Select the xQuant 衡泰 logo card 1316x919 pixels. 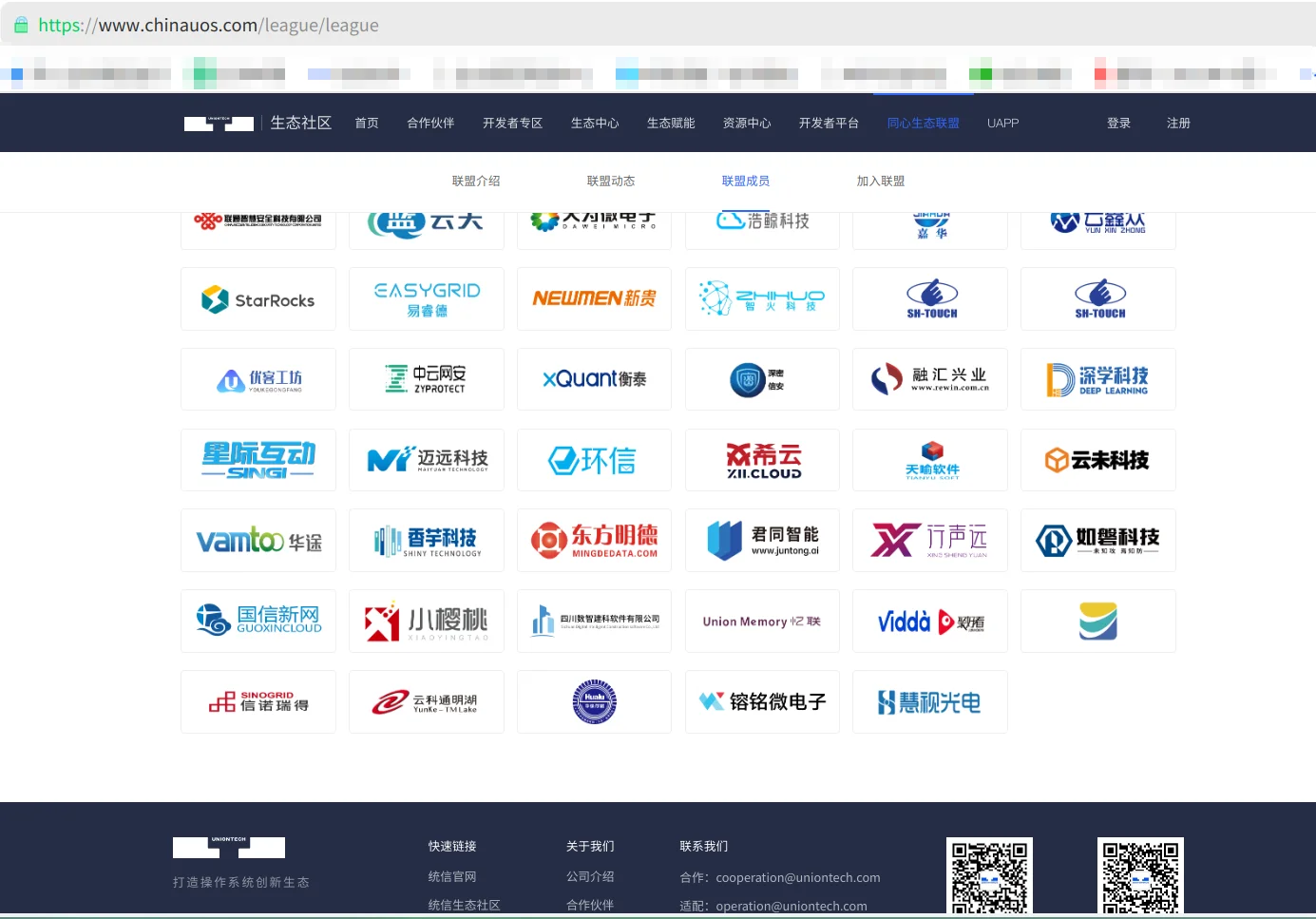594,379
